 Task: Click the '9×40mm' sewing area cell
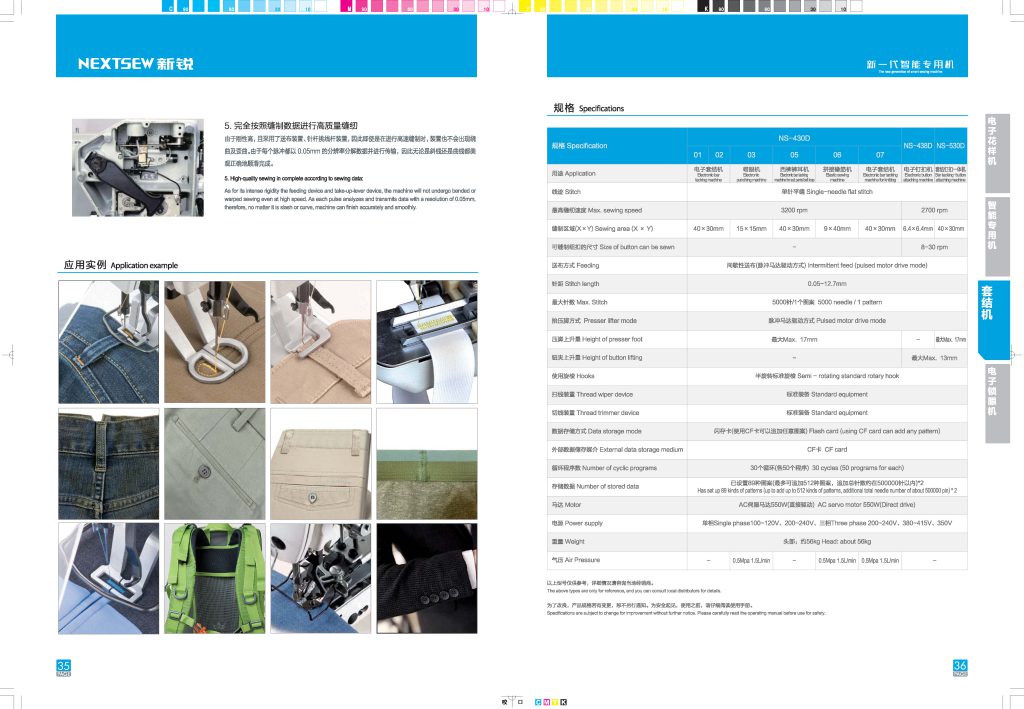837,228
